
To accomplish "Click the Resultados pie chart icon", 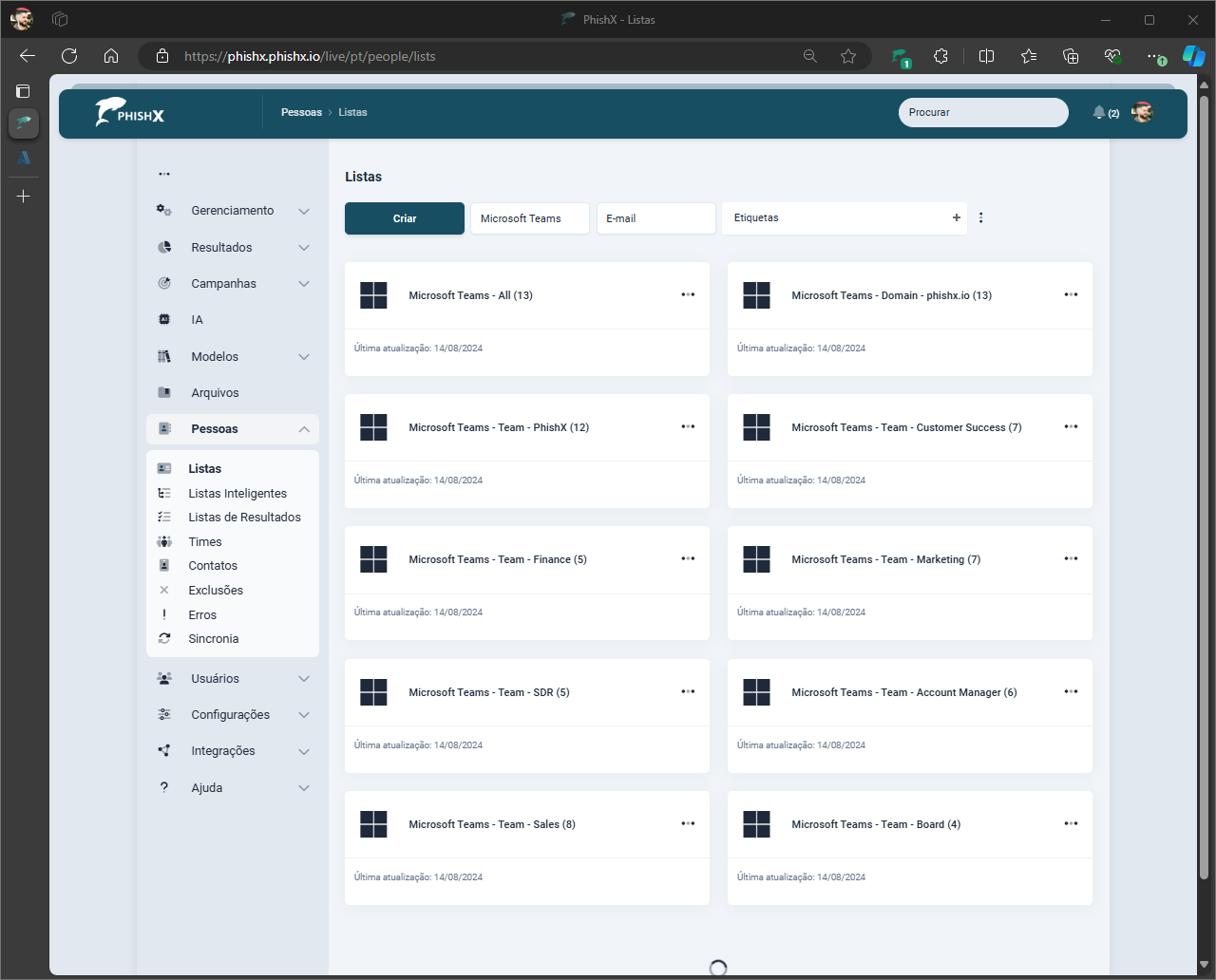I will coord(164,247).
